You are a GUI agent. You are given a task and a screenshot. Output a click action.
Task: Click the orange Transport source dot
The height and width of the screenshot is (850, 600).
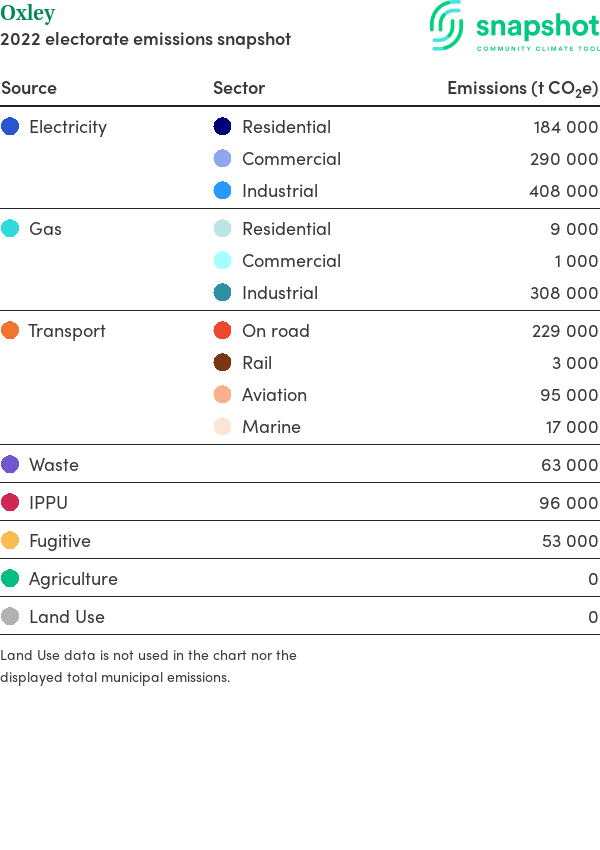tap(10, 330)
